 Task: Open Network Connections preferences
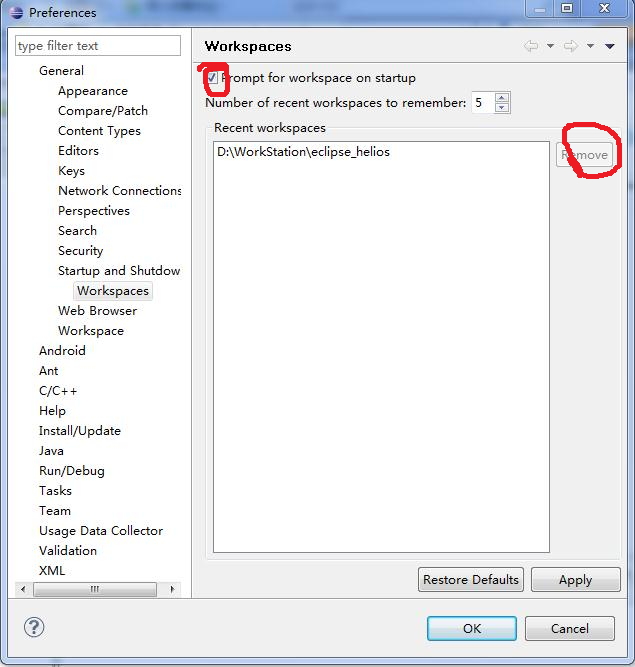click(x=120, y=191)
